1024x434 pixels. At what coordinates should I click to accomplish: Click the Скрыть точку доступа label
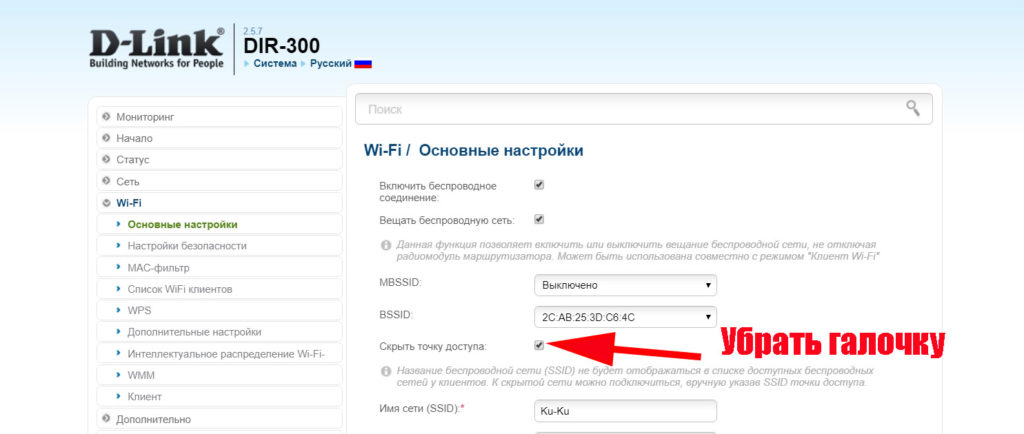[x=433, y=346]
